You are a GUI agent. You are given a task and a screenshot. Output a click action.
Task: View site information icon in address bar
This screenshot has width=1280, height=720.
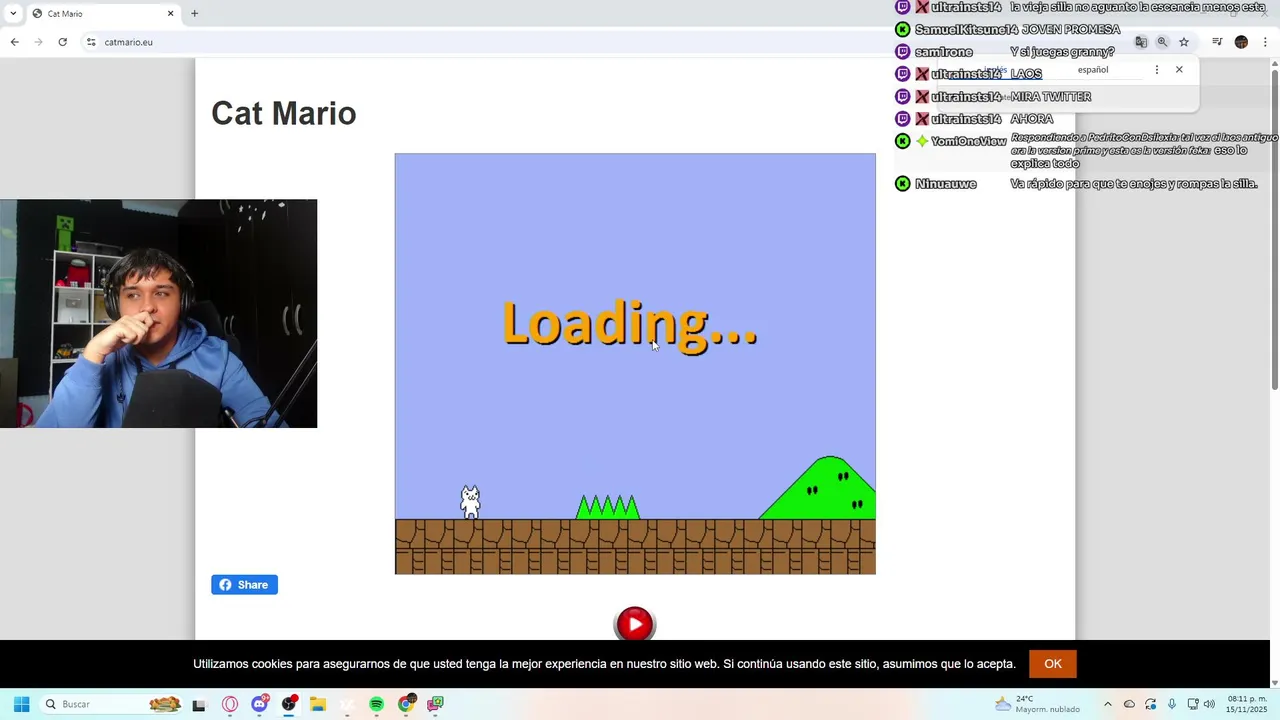pos(91,42)
